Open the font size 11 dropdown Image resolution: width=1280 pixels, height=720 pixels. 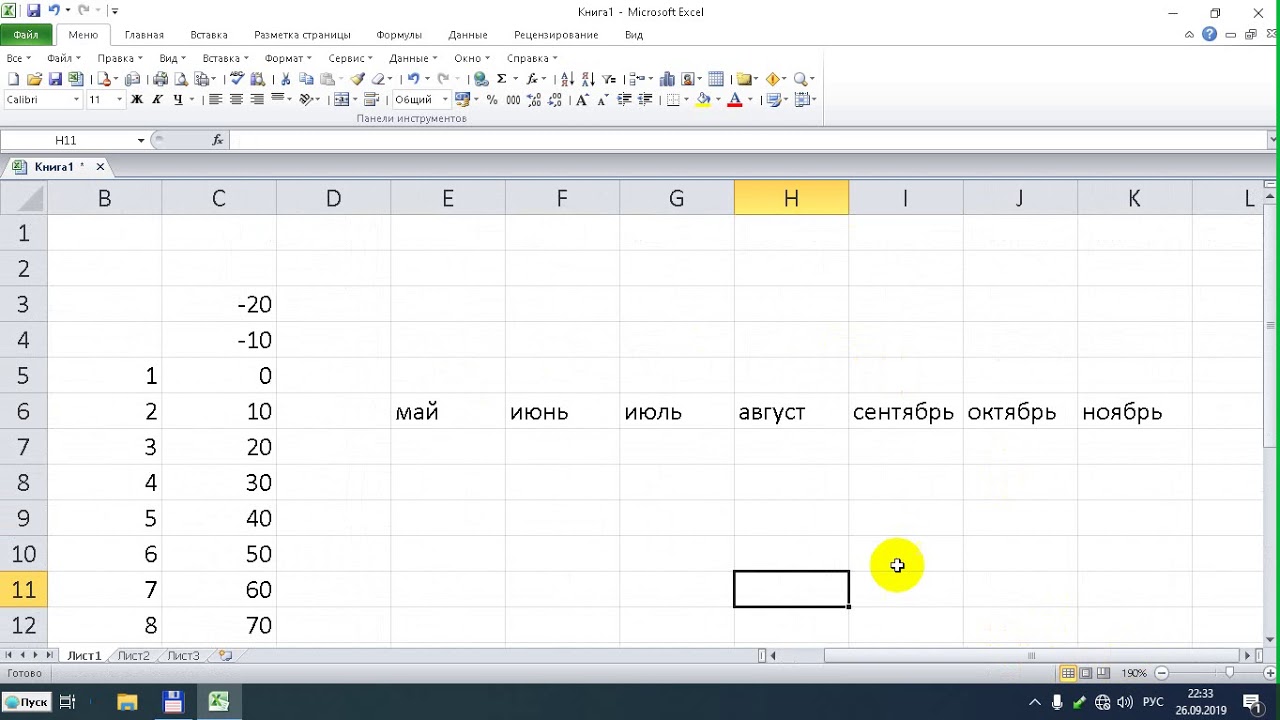(119, 100)
